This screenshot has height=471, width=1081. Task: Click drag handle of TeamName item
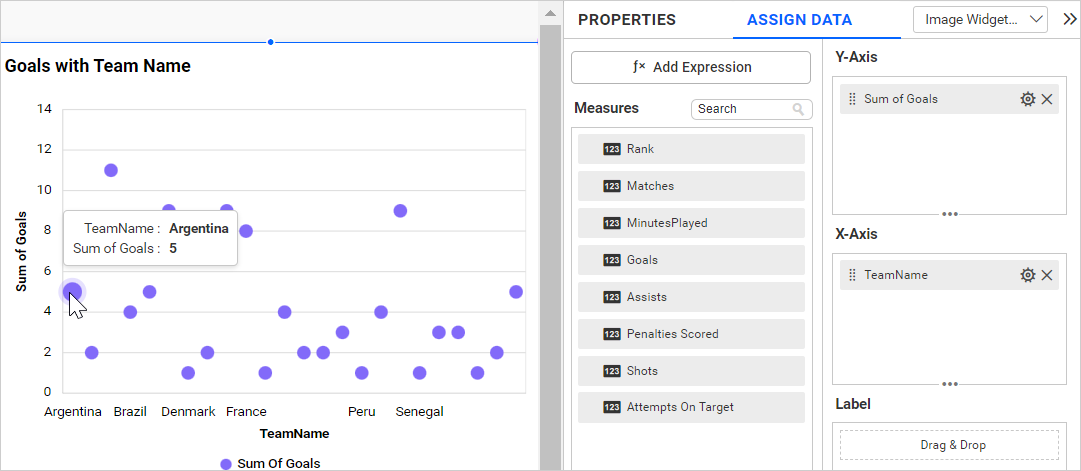(852, 275)
